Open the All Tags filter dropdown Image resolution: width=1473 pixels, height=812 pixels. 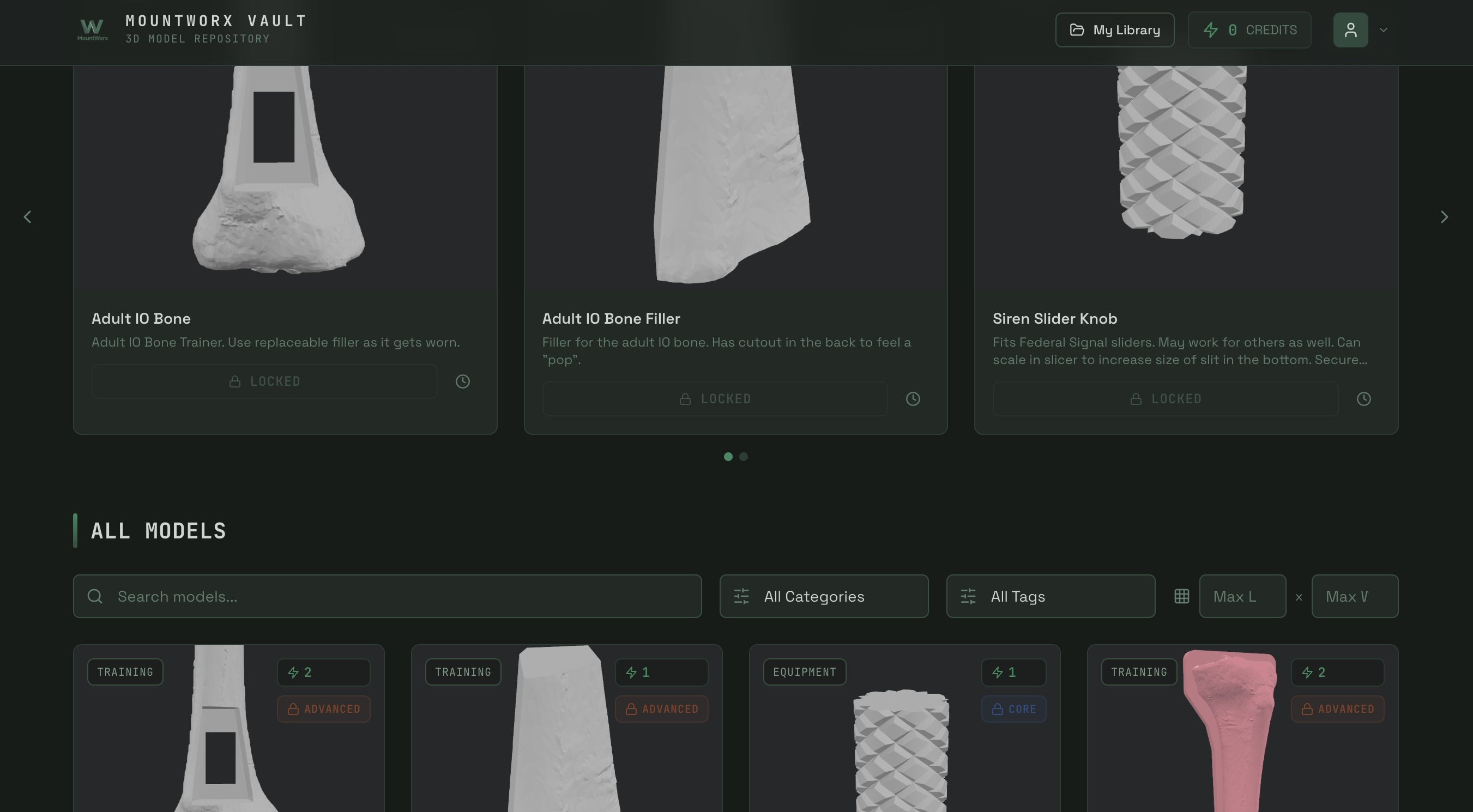[1050, 596]
